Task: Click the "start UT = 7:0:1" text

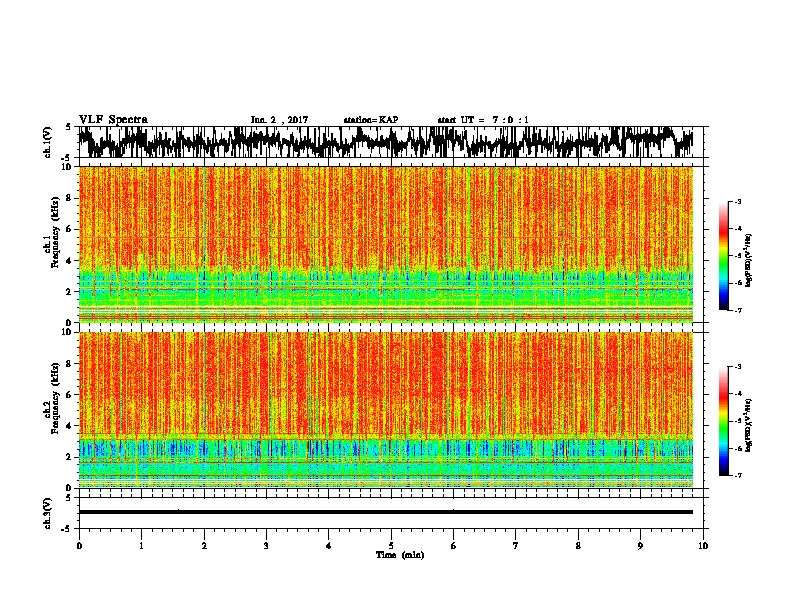Action: [483, 120]
